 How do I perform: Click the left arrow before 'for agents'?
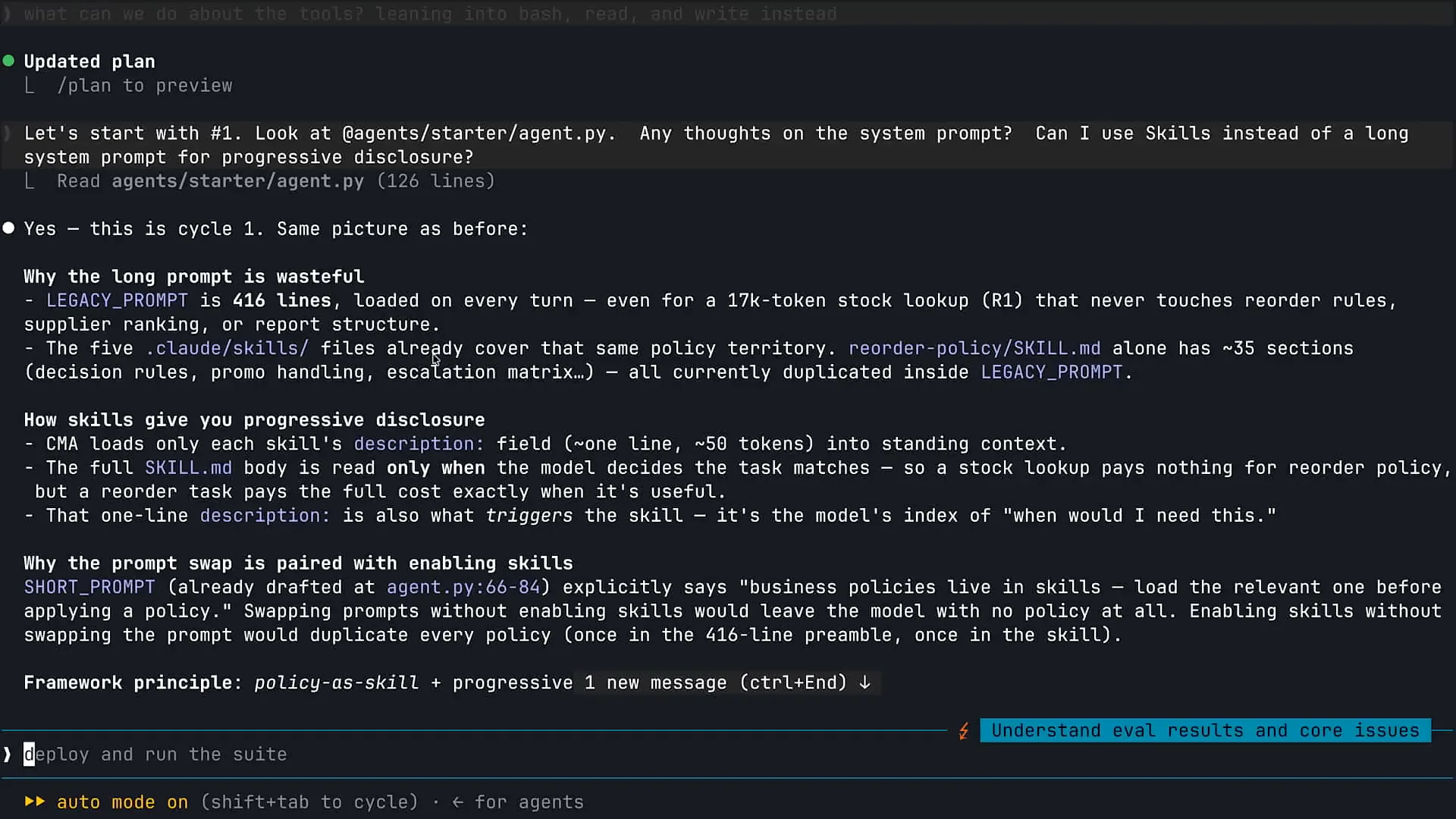(457, 802)
